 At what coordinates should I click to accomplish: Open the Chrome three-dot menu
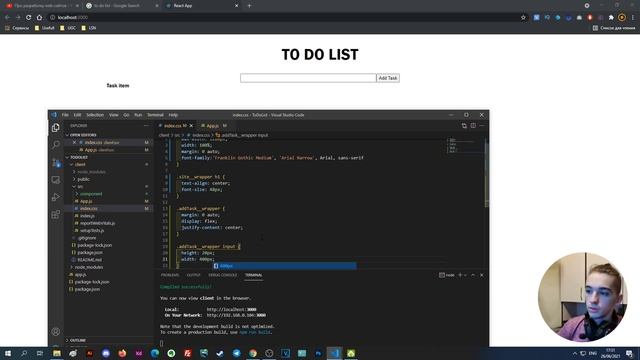[633, 18]
